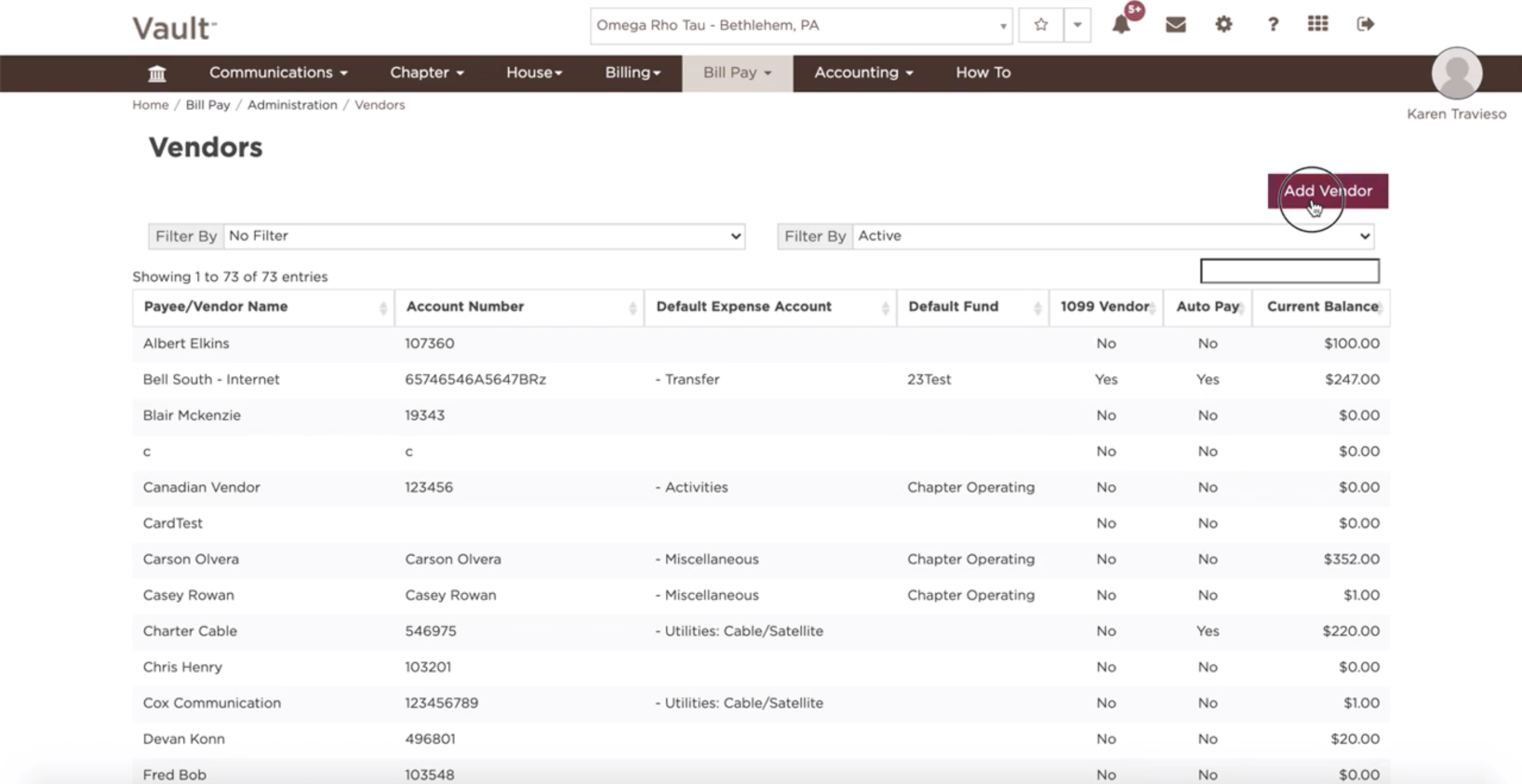Screen dimensions: 1522x784
Task: Open settings using the gear icon
Action: click(1223, 25)
